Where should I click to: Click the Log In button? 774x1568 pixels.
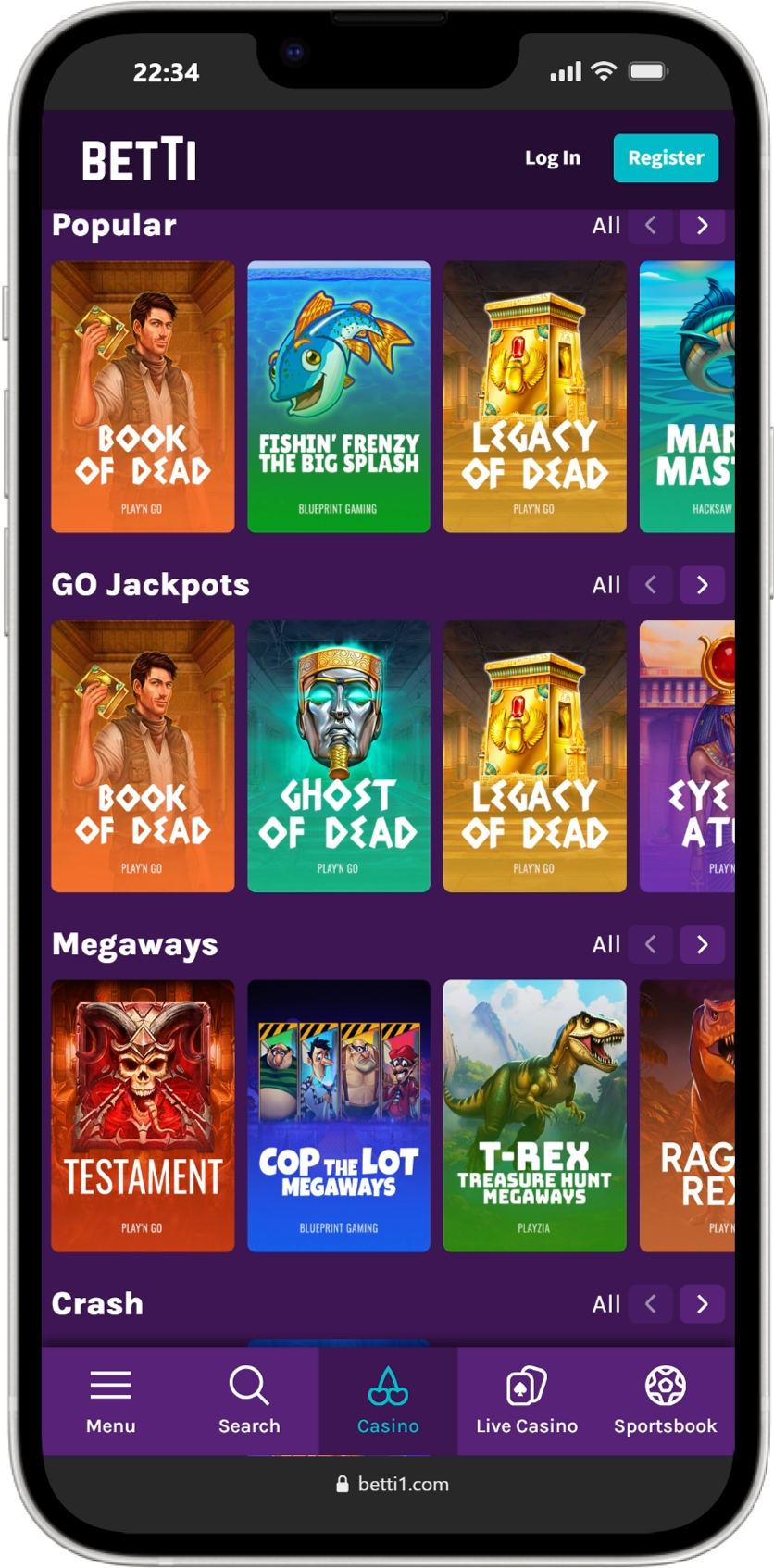pos(553,158)
